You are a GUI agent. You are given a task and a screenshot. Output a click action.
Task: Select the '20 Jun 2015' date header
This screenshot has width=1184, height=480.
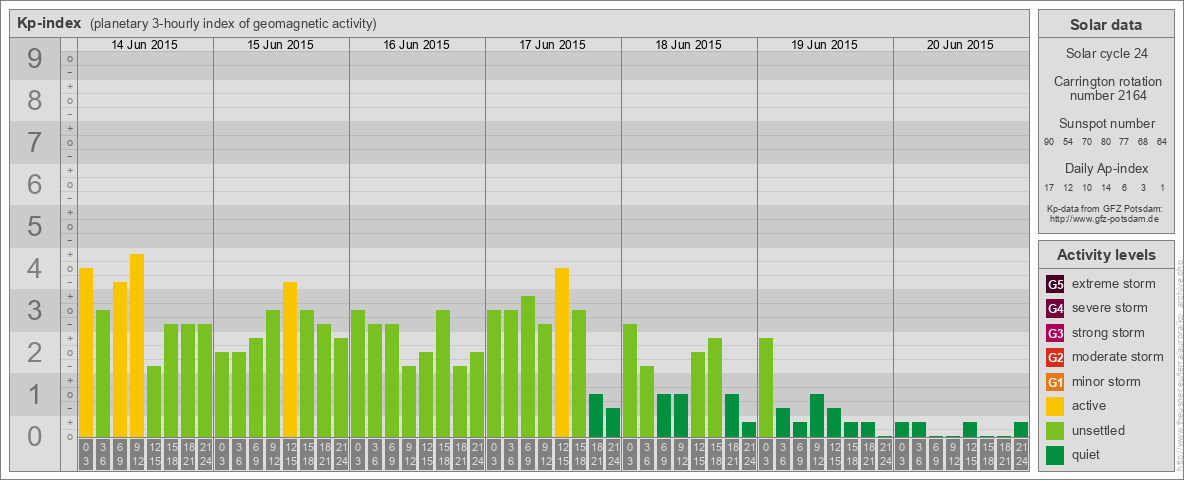[960, 45]
